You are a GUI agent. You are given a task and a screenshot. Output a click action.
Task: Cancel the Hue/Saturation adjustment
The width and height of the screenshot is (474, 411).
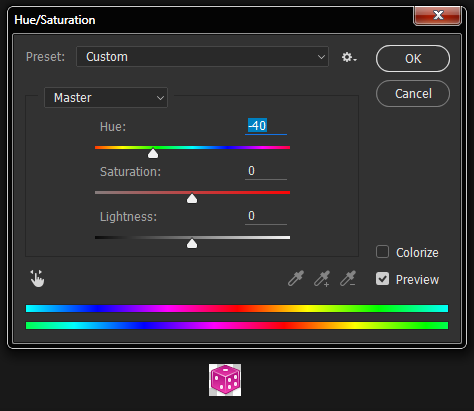coord(413,94)
